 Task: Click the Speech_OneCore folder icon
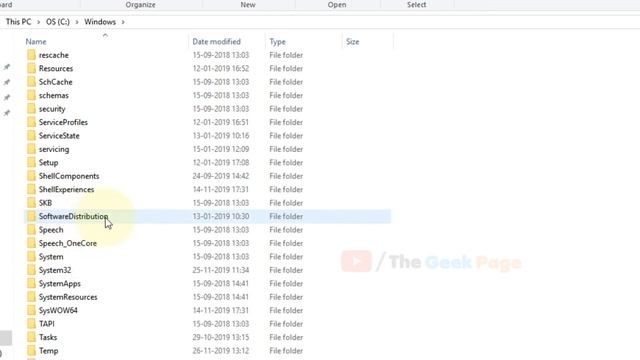click(x=31, y=244)
